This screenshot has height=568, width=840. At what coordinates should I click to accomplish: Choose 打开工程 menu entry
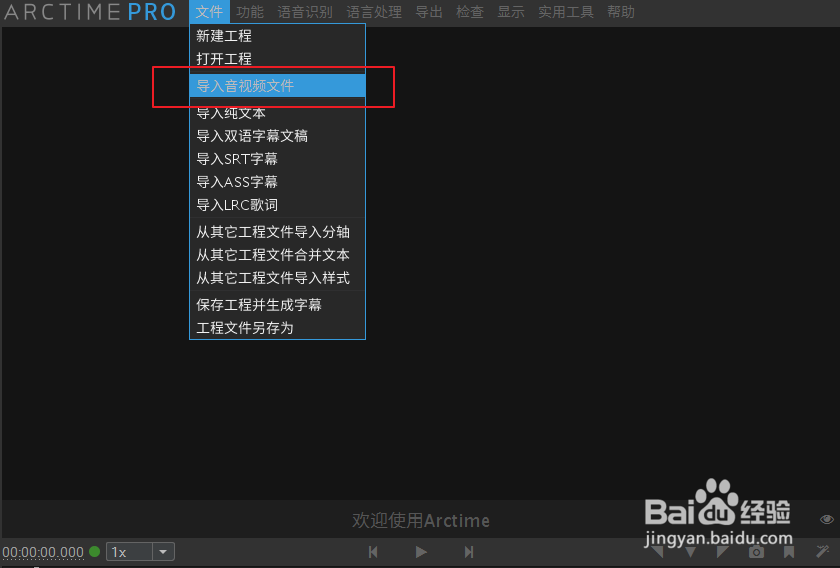pyautogui.click(x=278, y=59)
